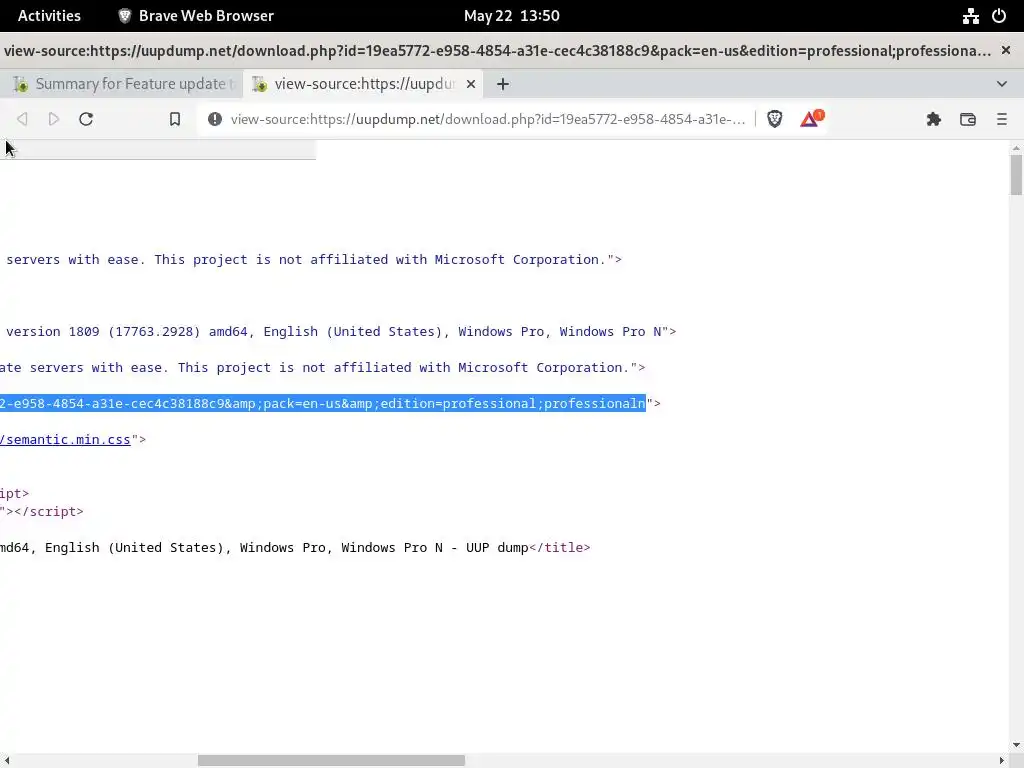The image size is (1024, 768).
Task: Reload the current page
Action: point(86,119)
